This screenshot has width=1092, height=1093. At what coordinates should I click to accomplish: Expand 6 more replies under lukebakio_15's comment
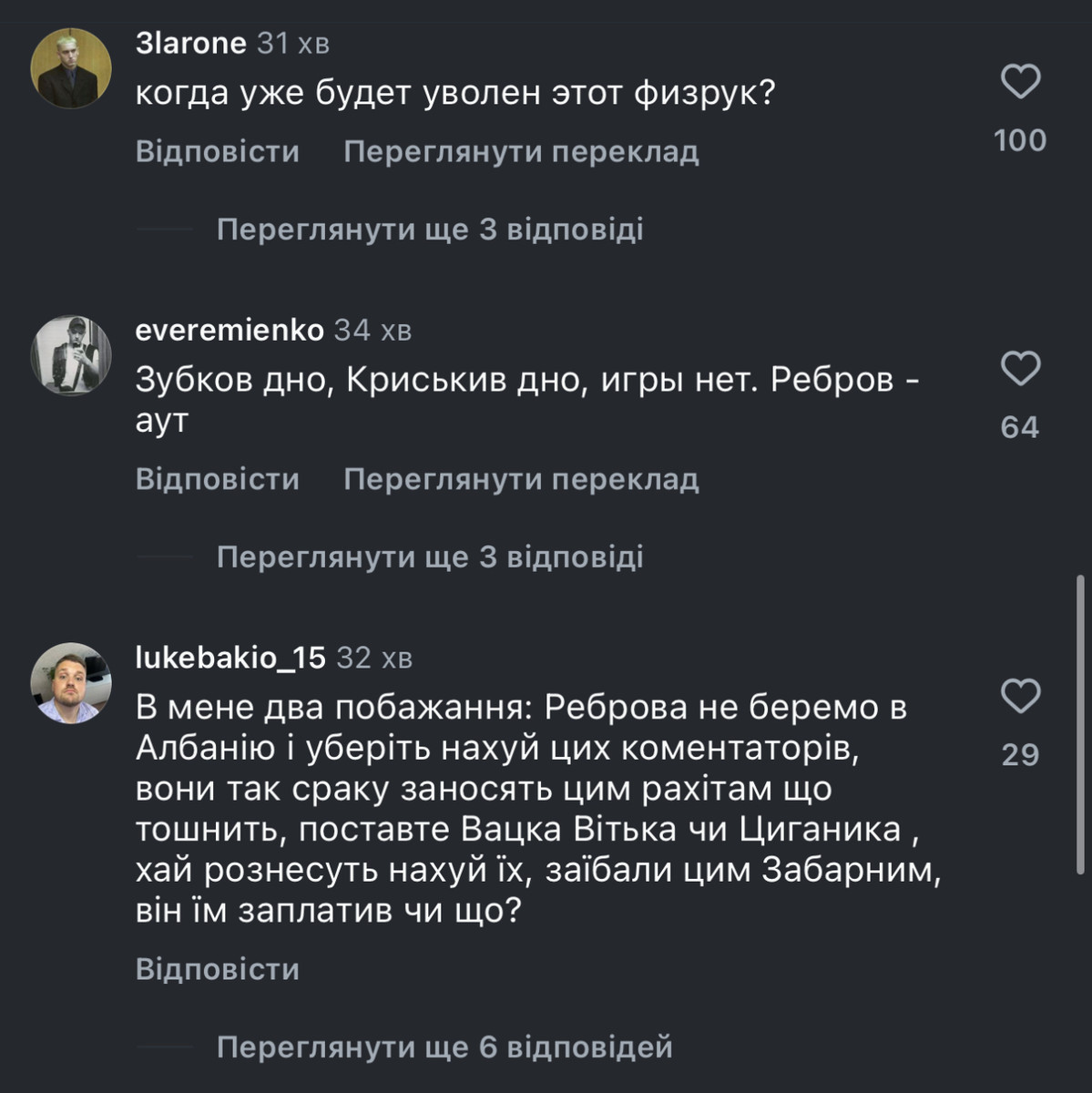coord(444,1047)
